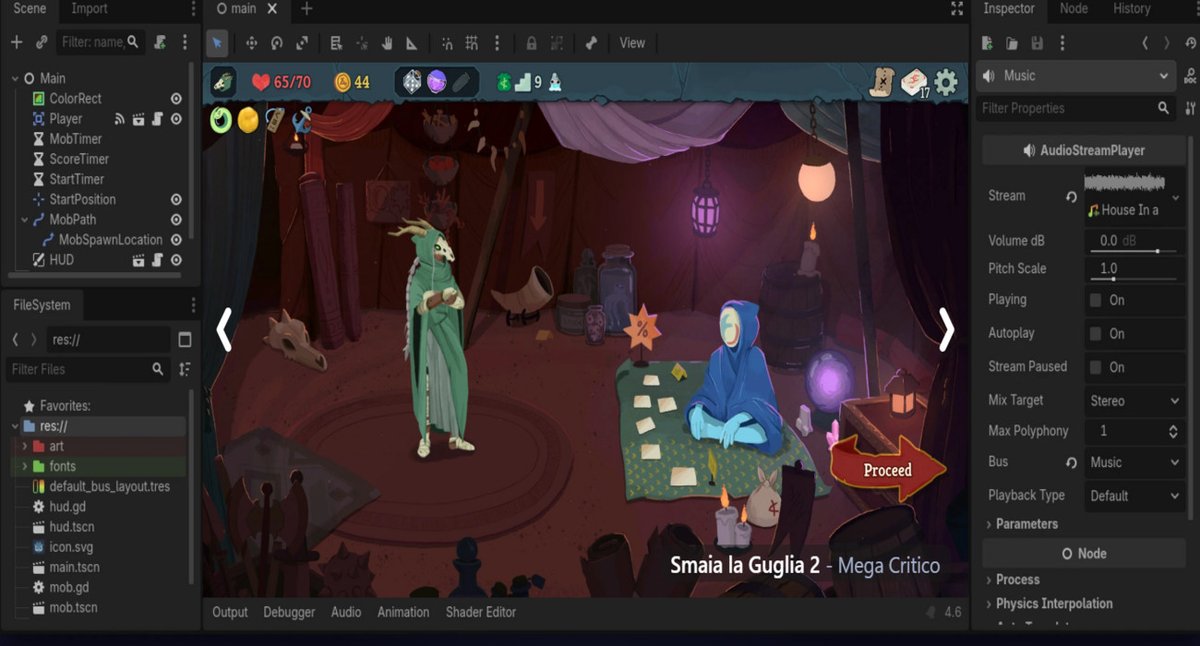The image size is (1200, 646).
Task: Open the Shader Editor bottom panel
Action: point(482,612)
